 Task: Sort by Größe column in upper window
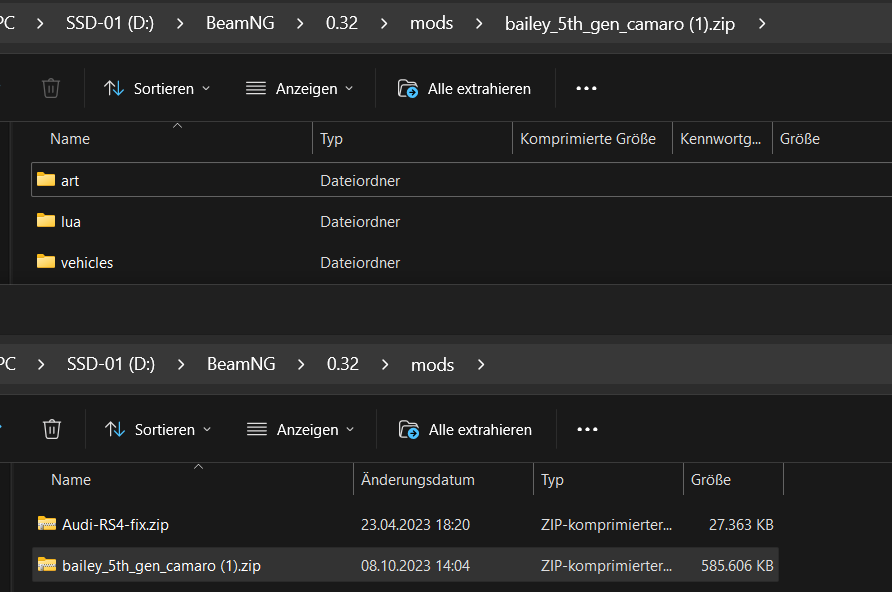click(x=799, y=139)
